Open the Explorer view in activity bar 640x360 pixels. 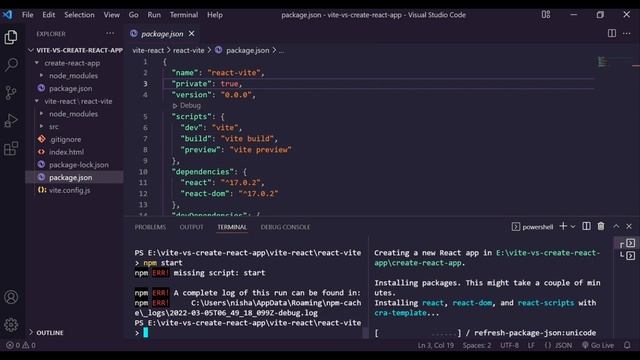pos(11,37)
